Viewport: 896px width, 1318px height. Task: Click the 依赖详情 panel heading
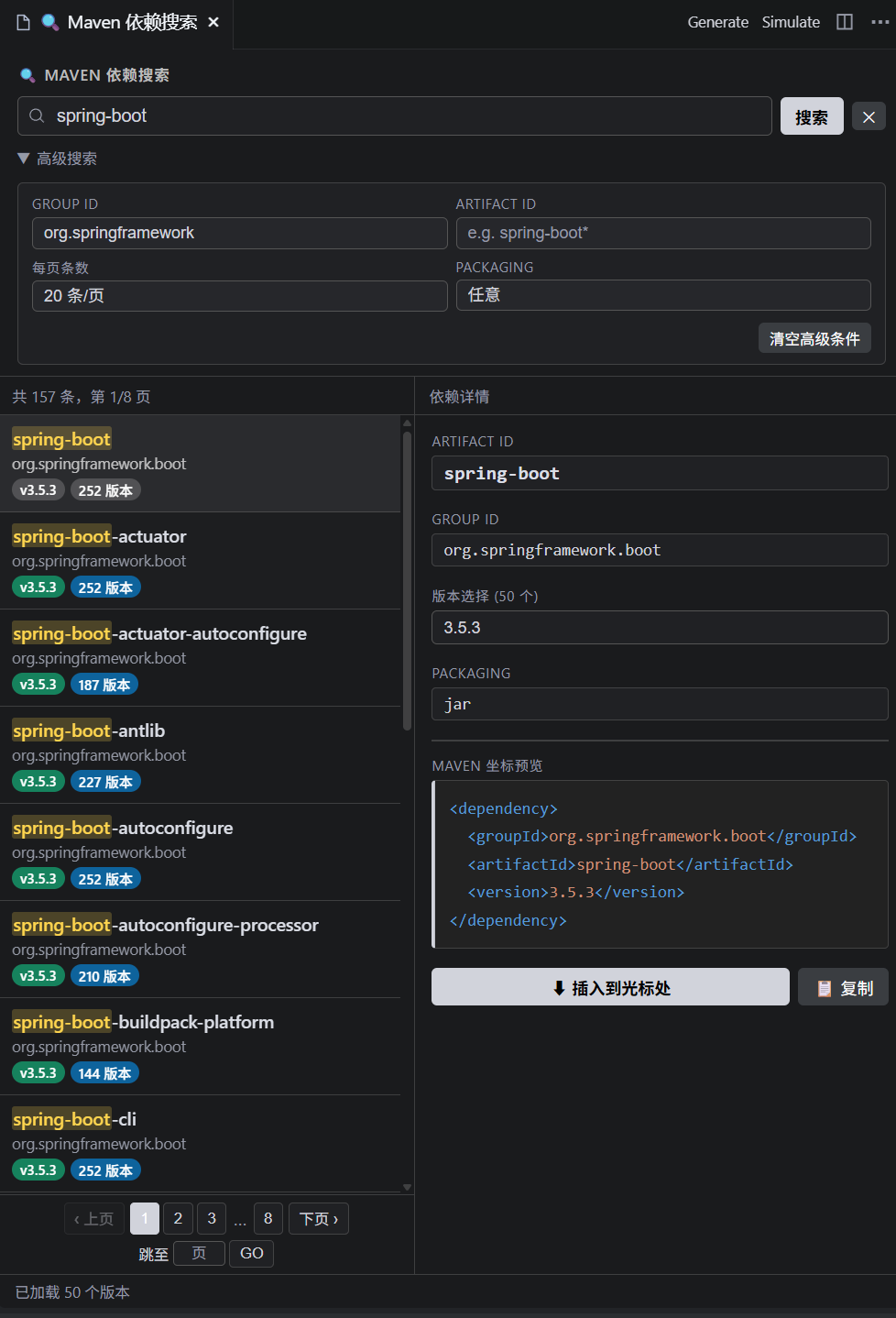459,397
